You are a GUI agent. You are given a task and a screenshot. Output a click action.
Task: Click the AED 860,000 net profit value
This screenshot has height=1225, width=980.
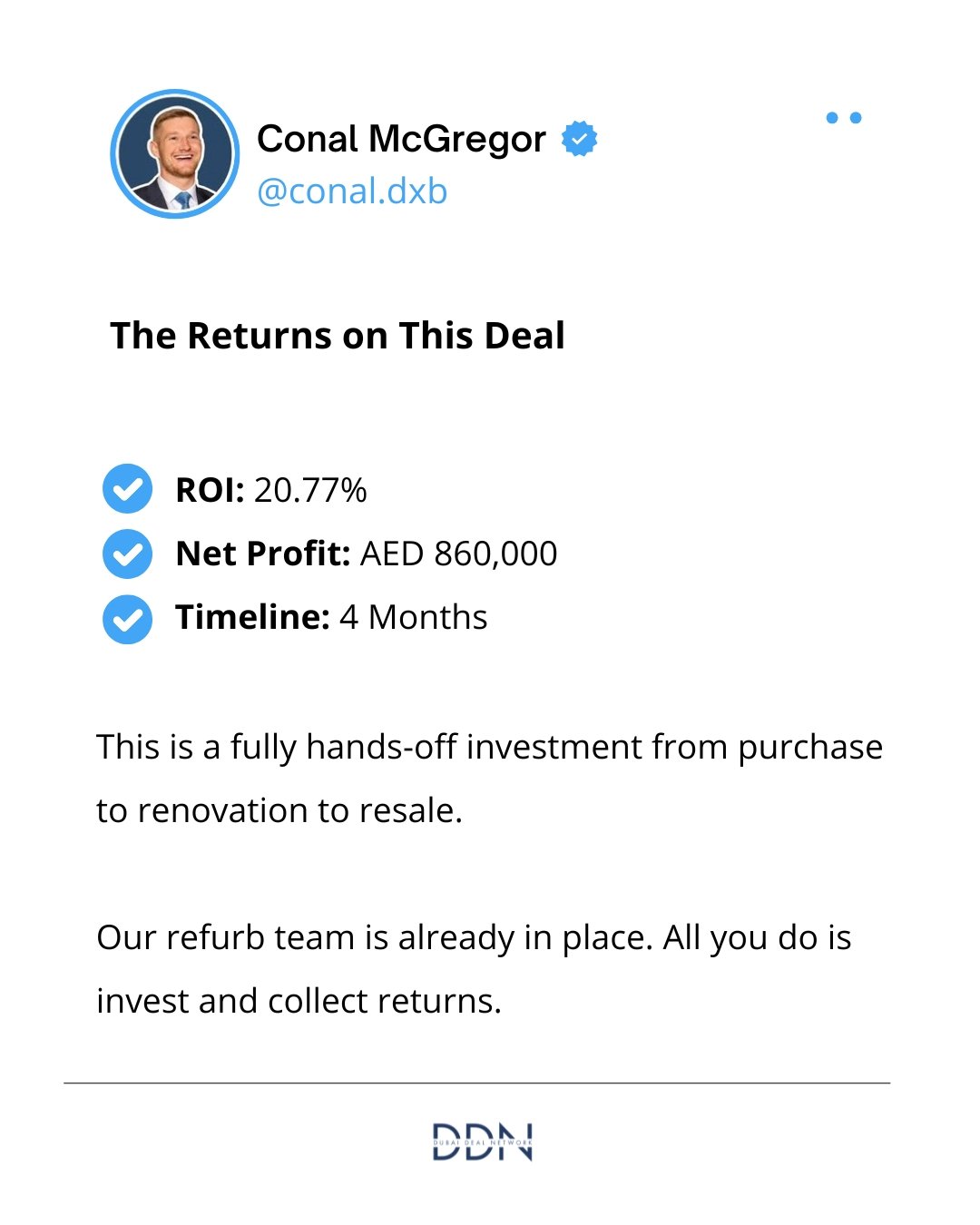point(459,554)
